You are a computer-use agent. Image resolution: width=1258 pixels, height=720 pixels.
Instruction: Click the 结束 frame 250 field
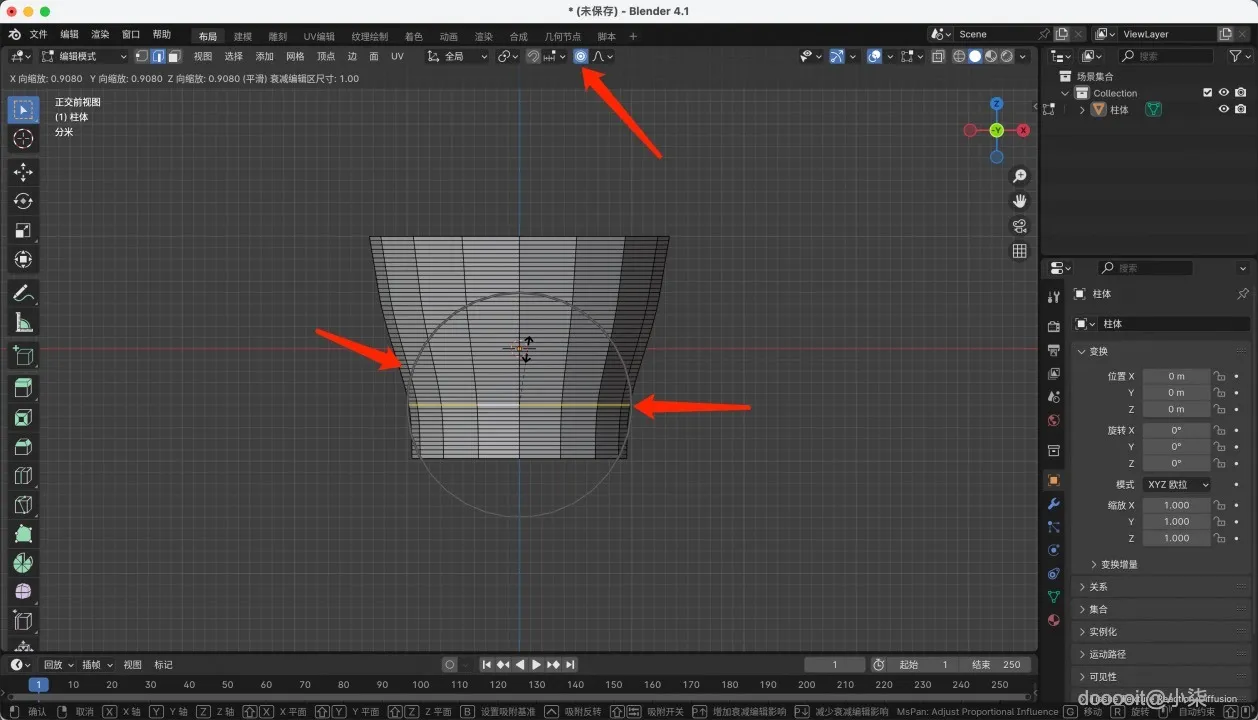pyautogui.click(x=996, y=664)
